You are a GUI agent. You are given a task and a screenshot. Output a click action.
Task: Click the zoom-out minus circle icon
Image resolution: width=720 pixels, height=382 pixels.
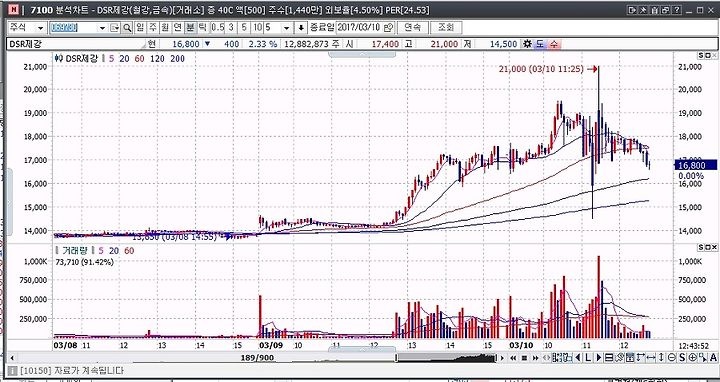pos(671,358)
